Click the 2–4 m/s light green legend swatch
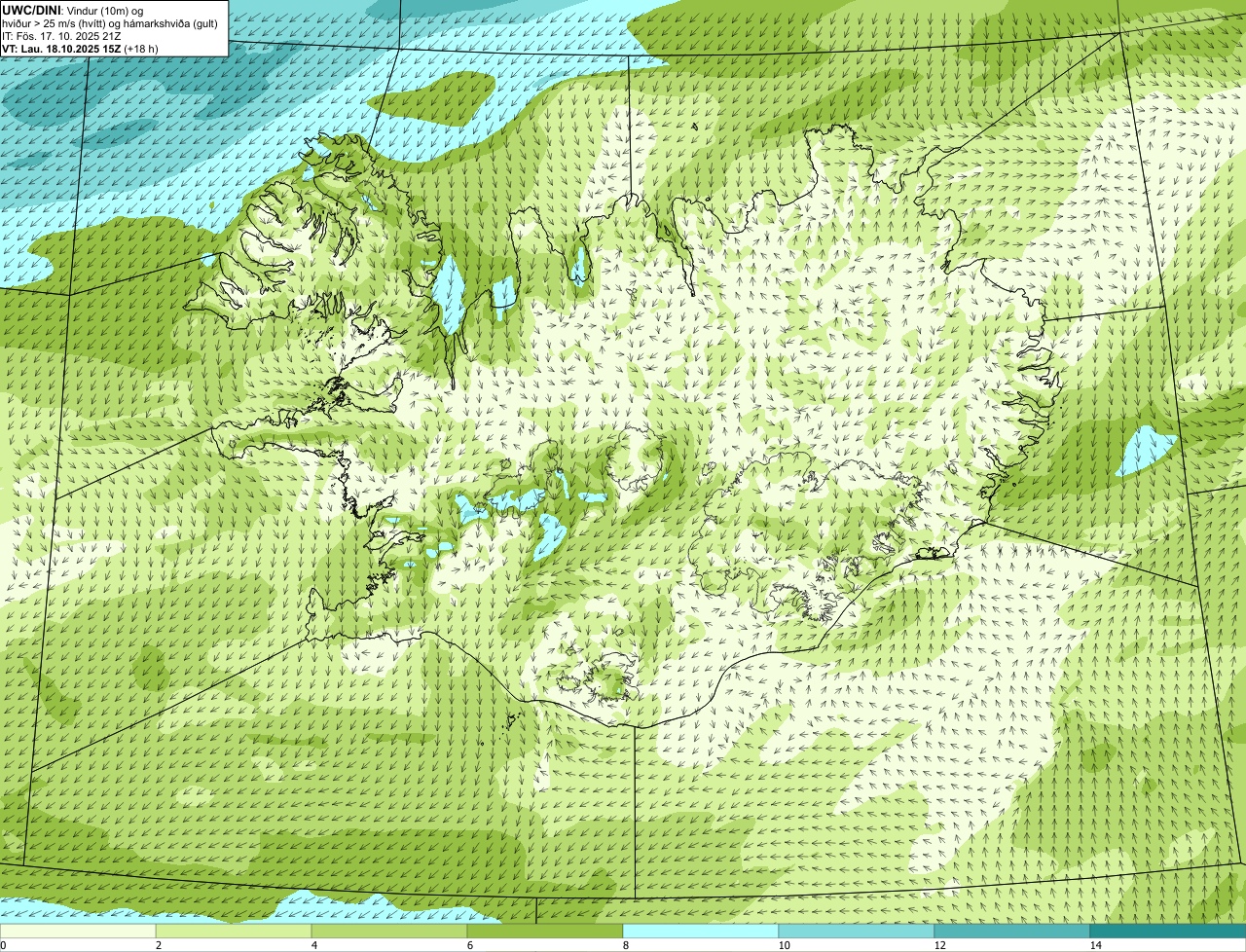 tap(234, 931)
